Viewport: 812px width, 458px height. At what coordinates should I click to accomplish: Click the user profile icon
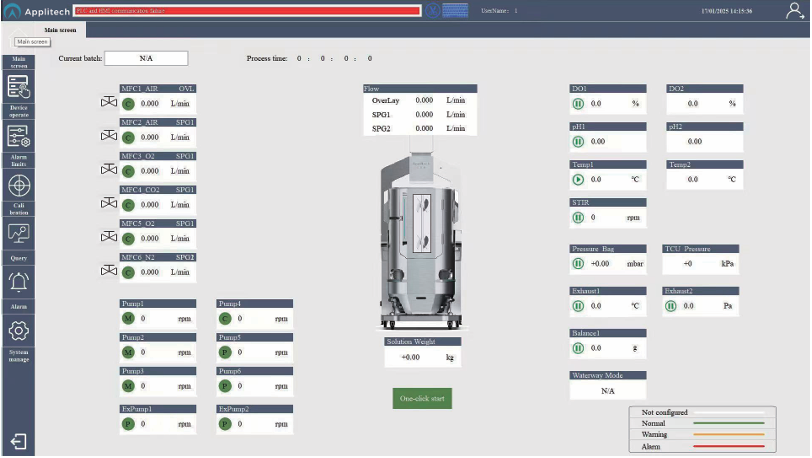coord(794,10)
